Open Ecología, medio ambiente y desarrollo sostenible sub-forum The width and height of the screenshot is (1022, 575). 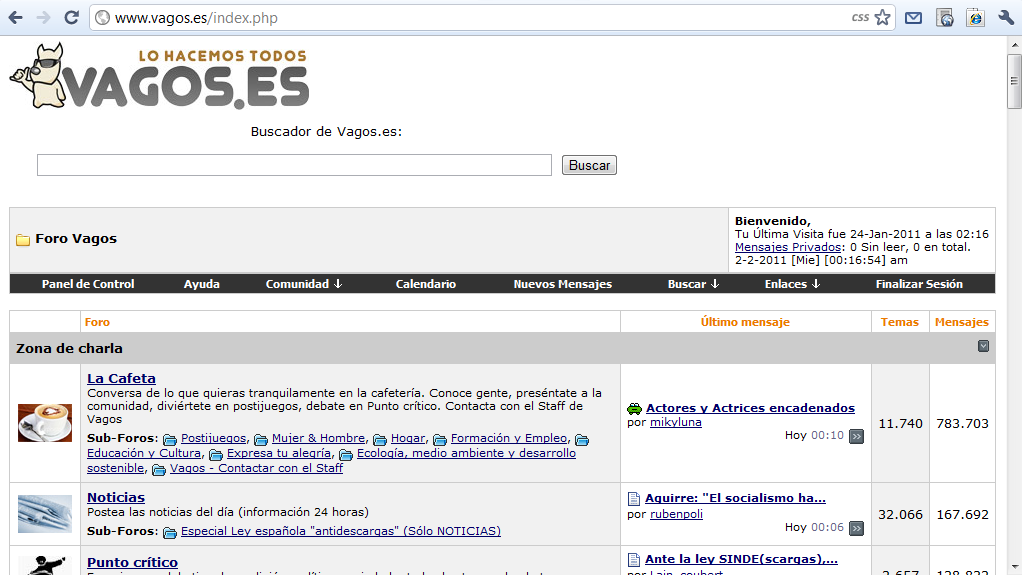point(332,460)
